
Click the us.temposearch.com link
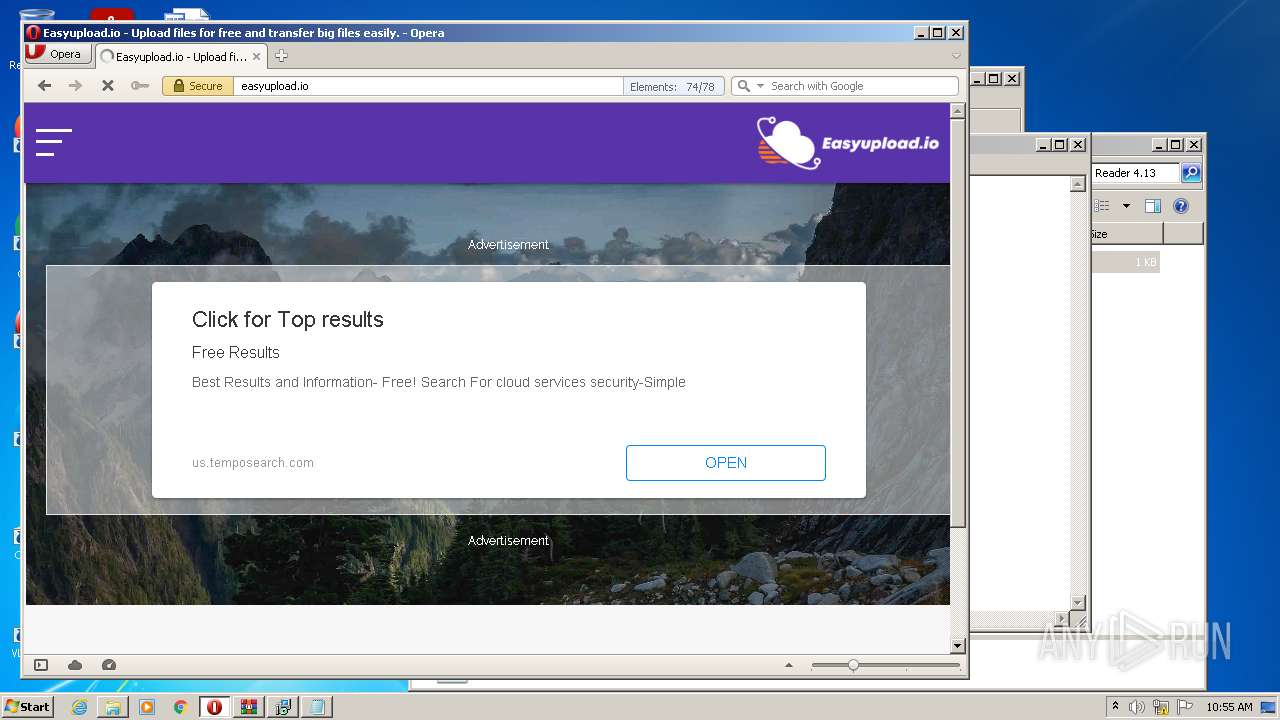tap(253, 463)
